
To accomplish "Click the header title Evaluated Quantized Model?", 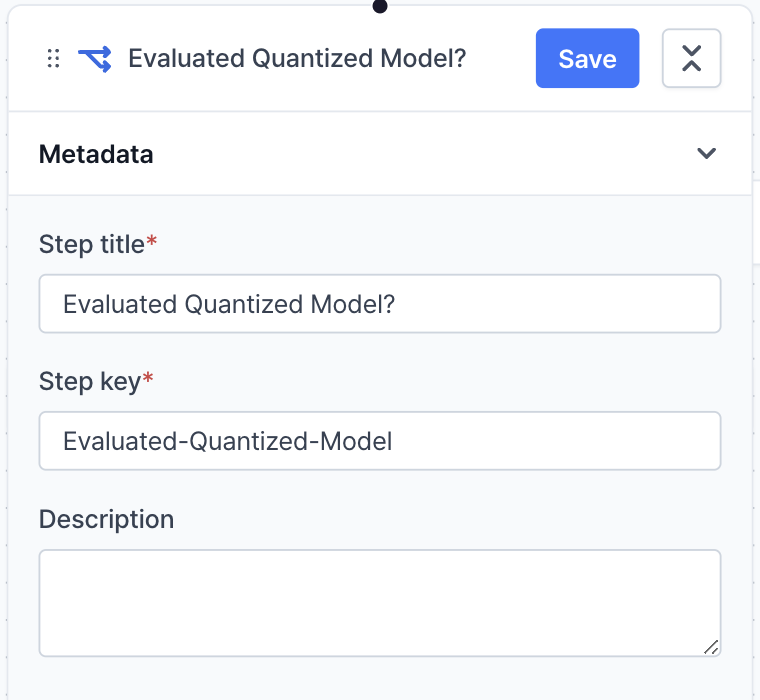I will (297, 59).
